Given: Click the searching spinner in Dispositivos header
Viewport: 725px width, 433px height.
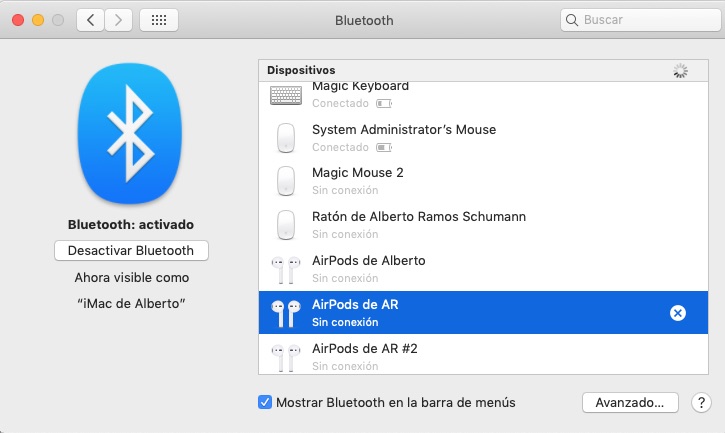Looking at the screenshot, I should coord(680,70).
